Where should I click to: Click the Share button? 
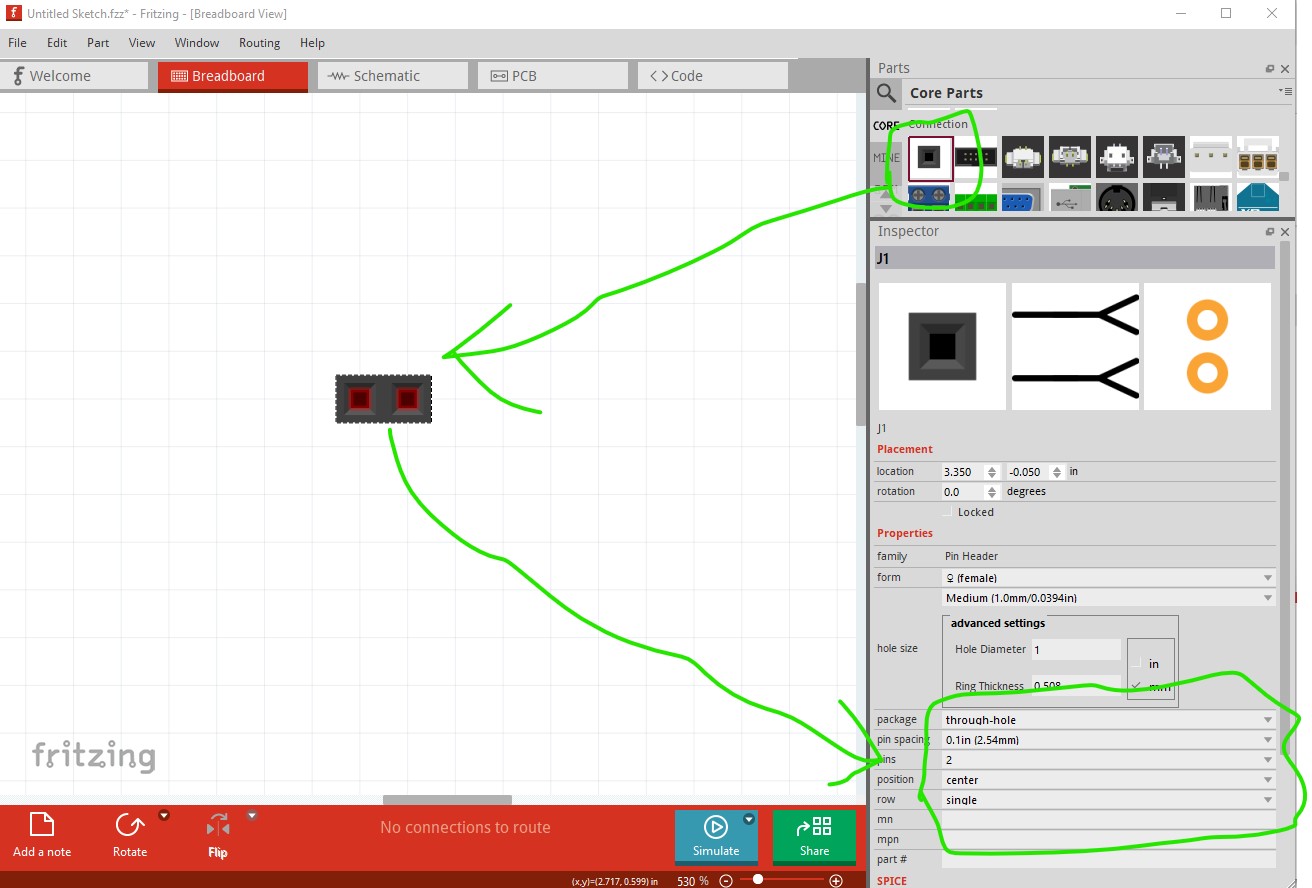pyautogui.click(x=814, y=836)
